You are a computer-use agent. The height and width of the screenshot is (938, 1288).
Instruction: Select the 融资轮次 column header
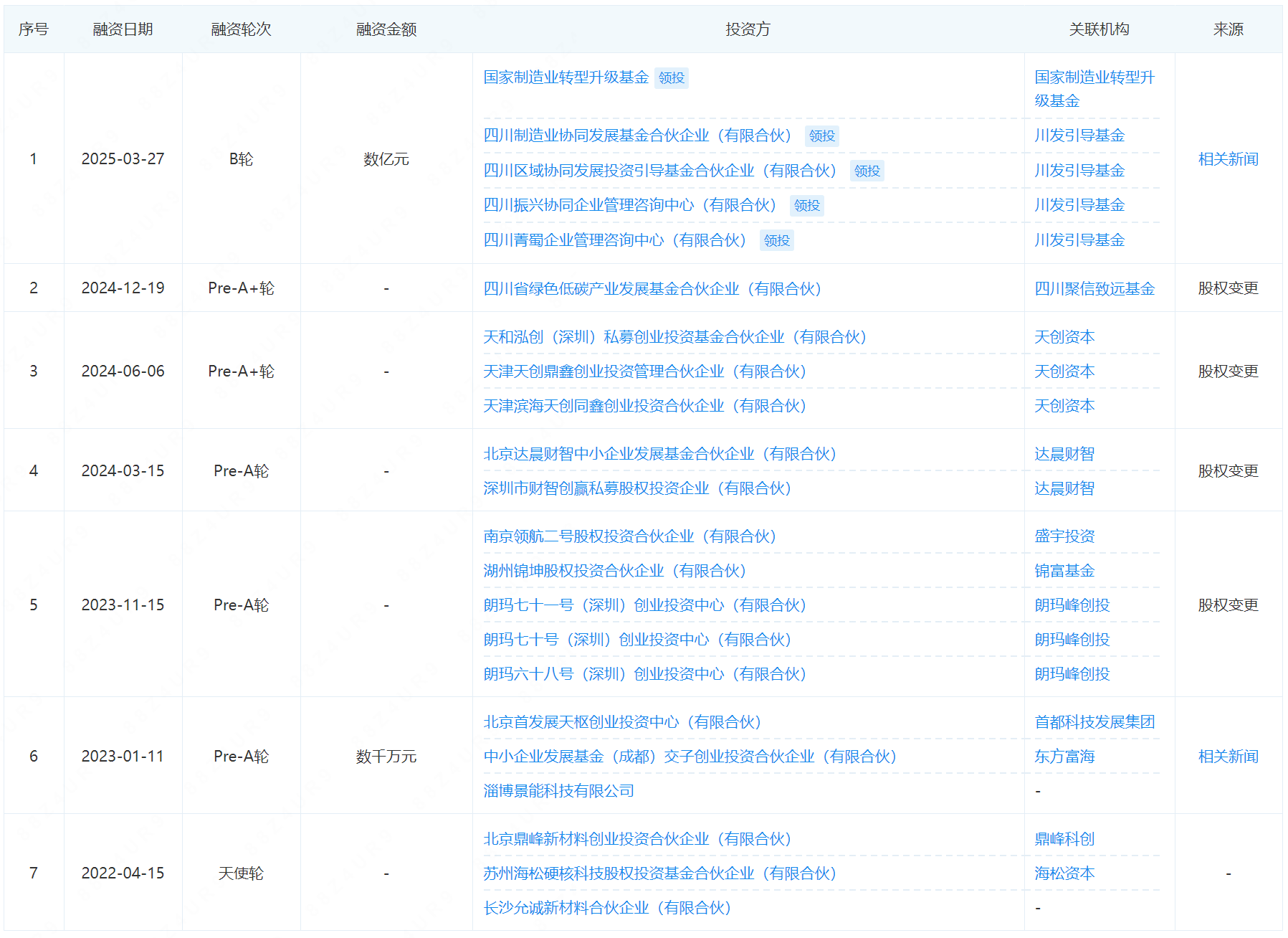click(x=241, y=29)
